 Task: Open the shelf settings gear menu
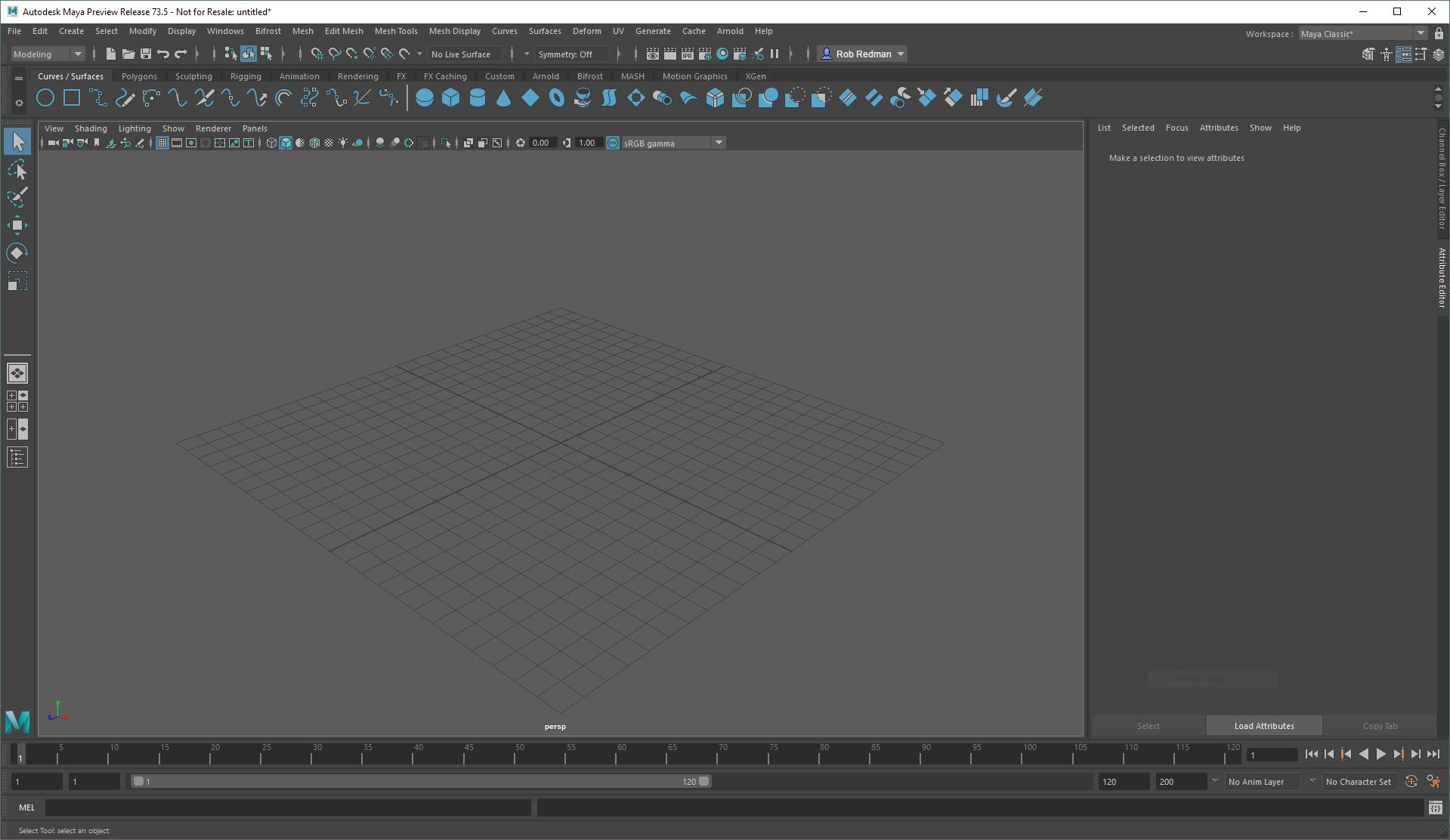point(19,102)
